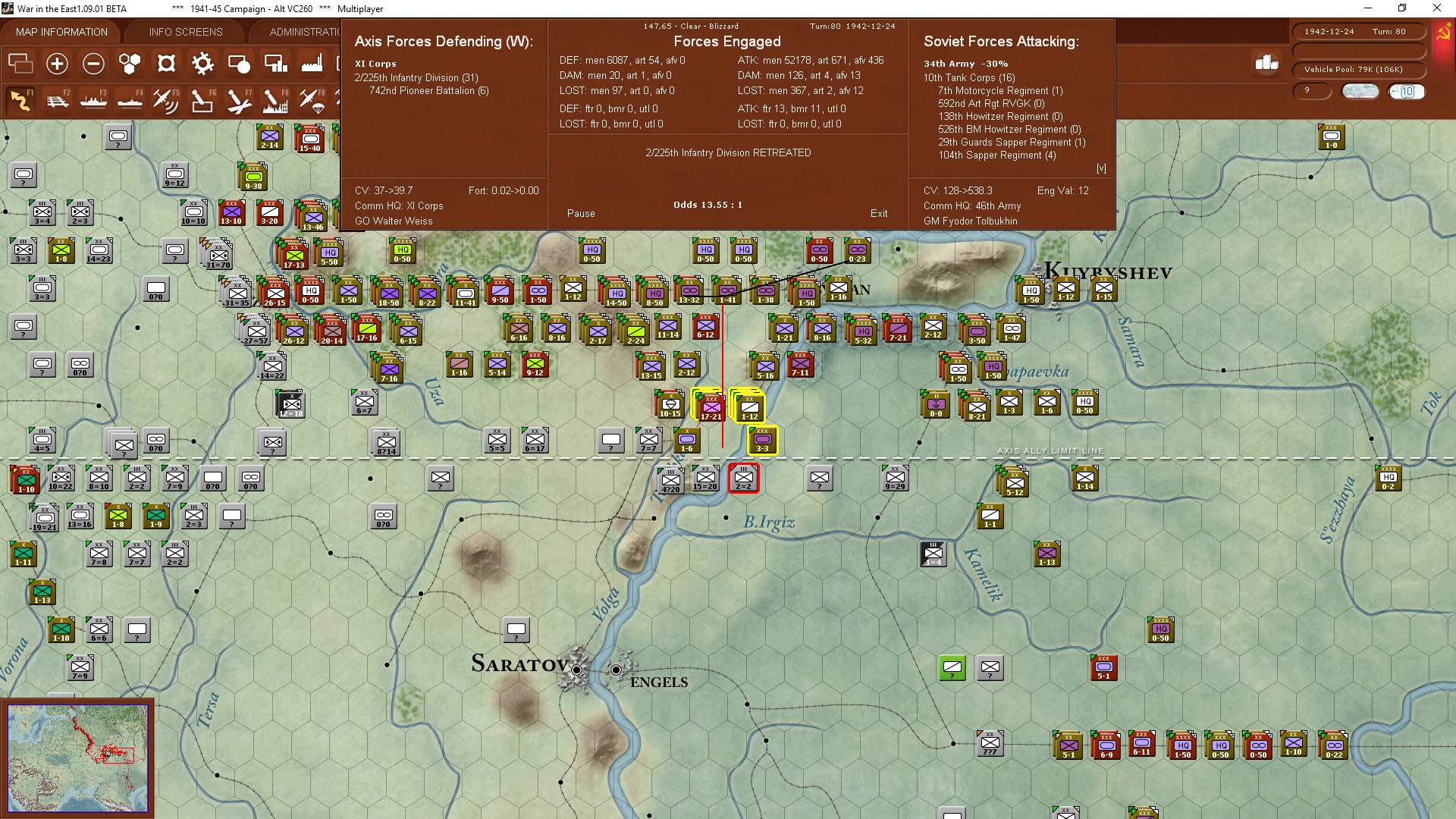Image resolution: width=1456 pixels, height=819 pixels.
Task: Click Pause in the combat resolution window
Action: point(580,213)
